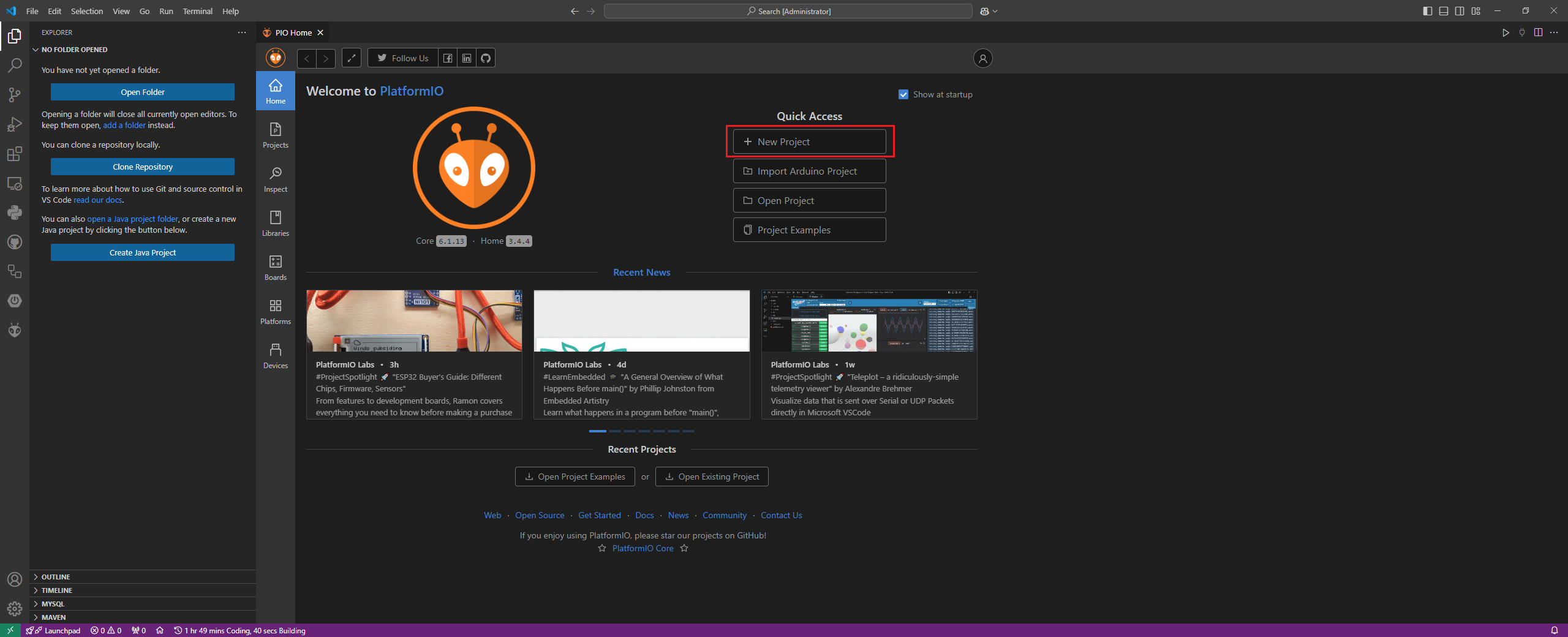
Task: Open PIO Platforms page
Action: [x=276, y=311]
